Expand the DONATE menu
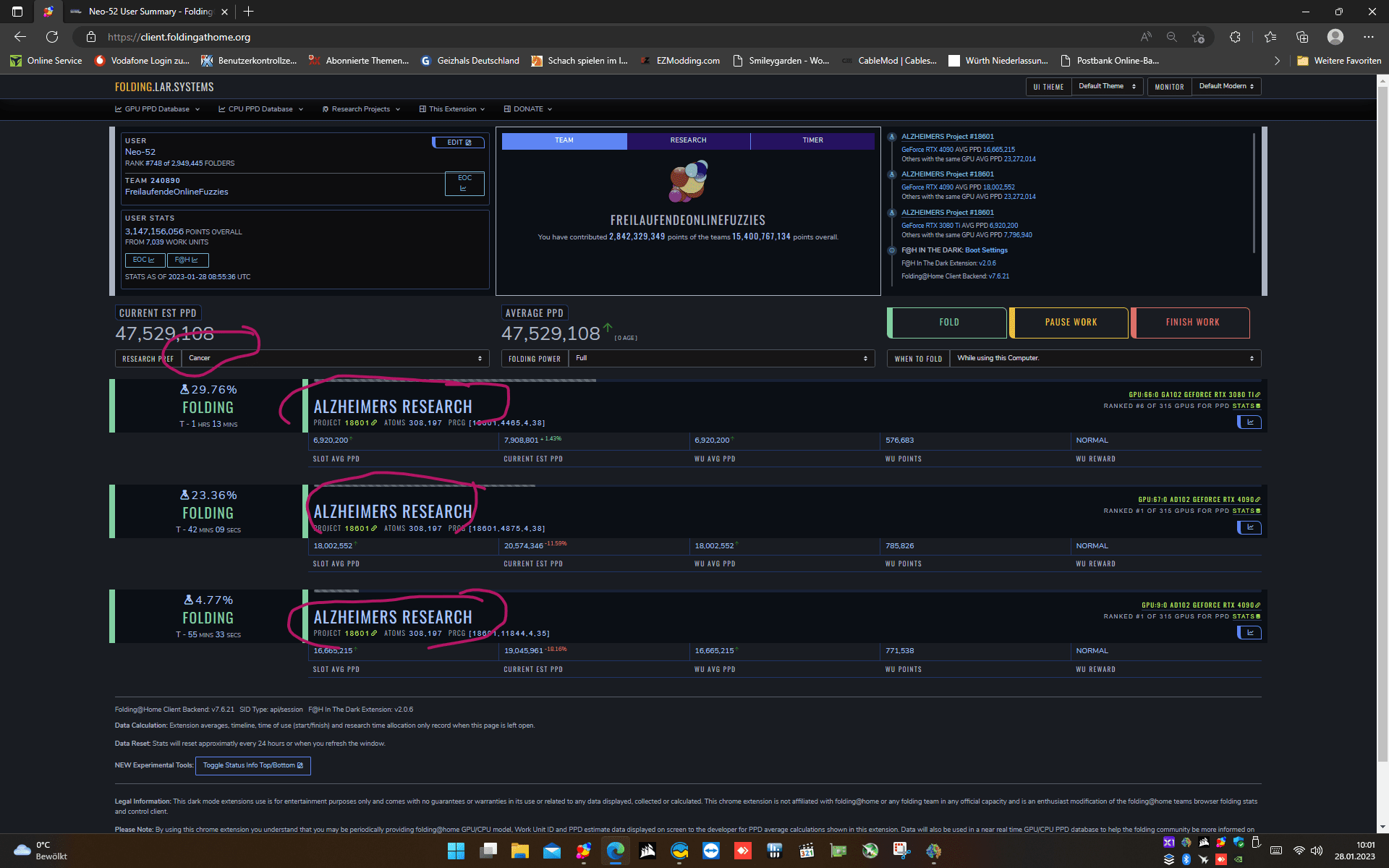This screenshot has height=868, width=1389. tap(528, 109)
